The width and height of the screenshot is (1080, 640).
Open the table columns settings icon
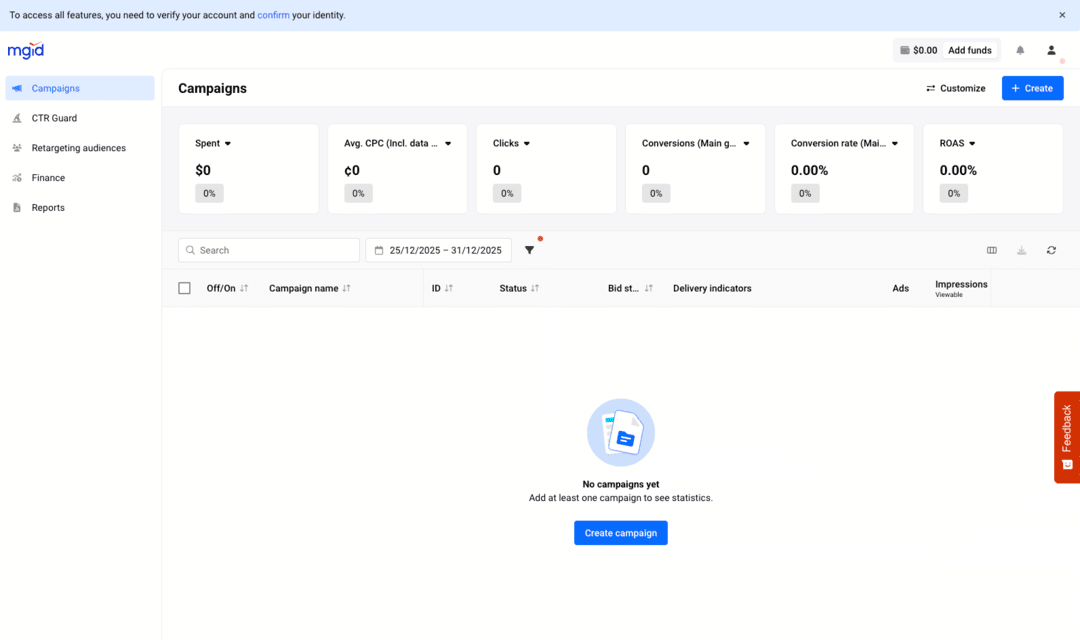pyautogui.click(x=992, y=250)
